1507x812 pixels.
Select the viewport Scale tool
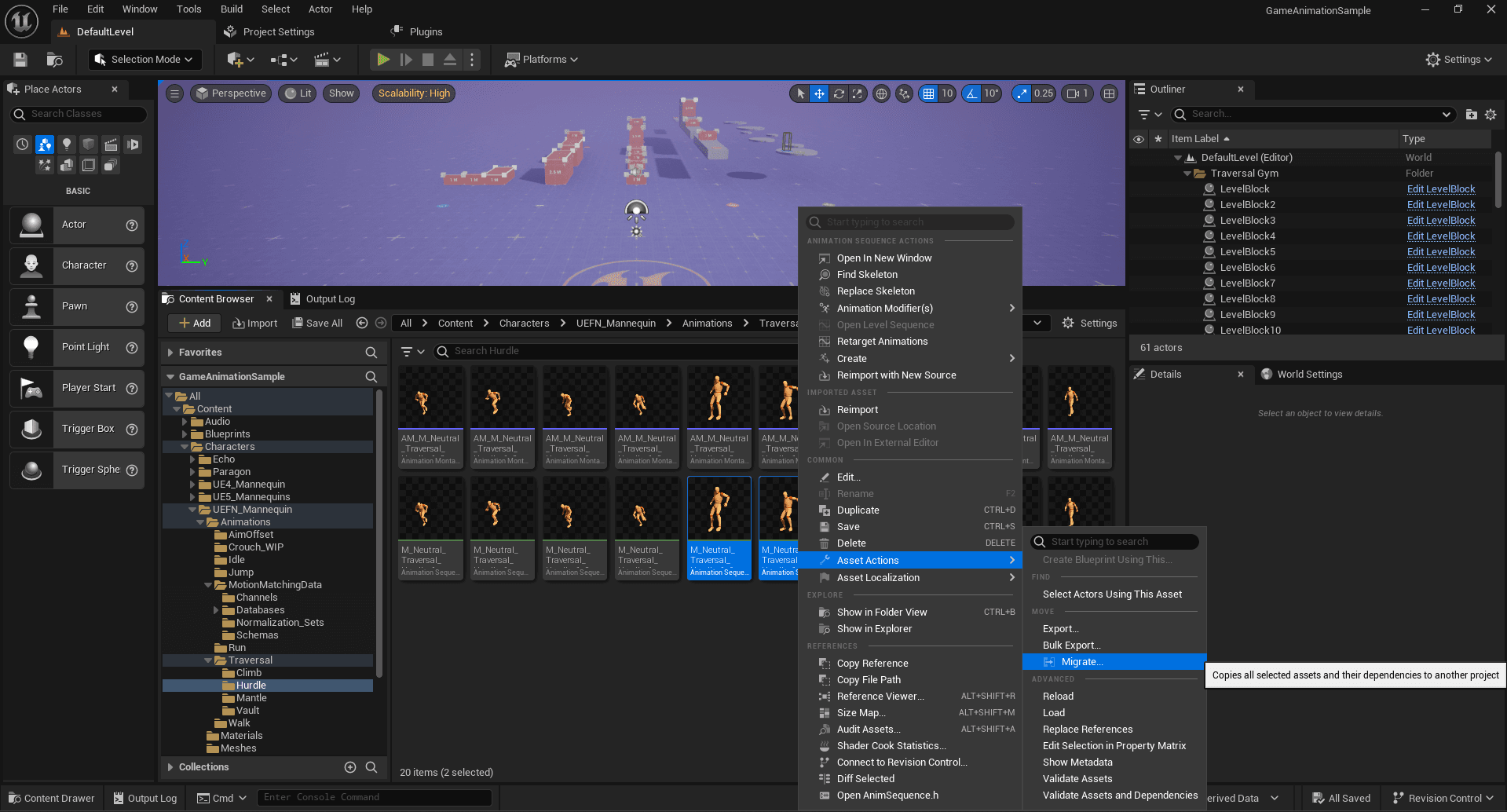click(x=858, y=93)
